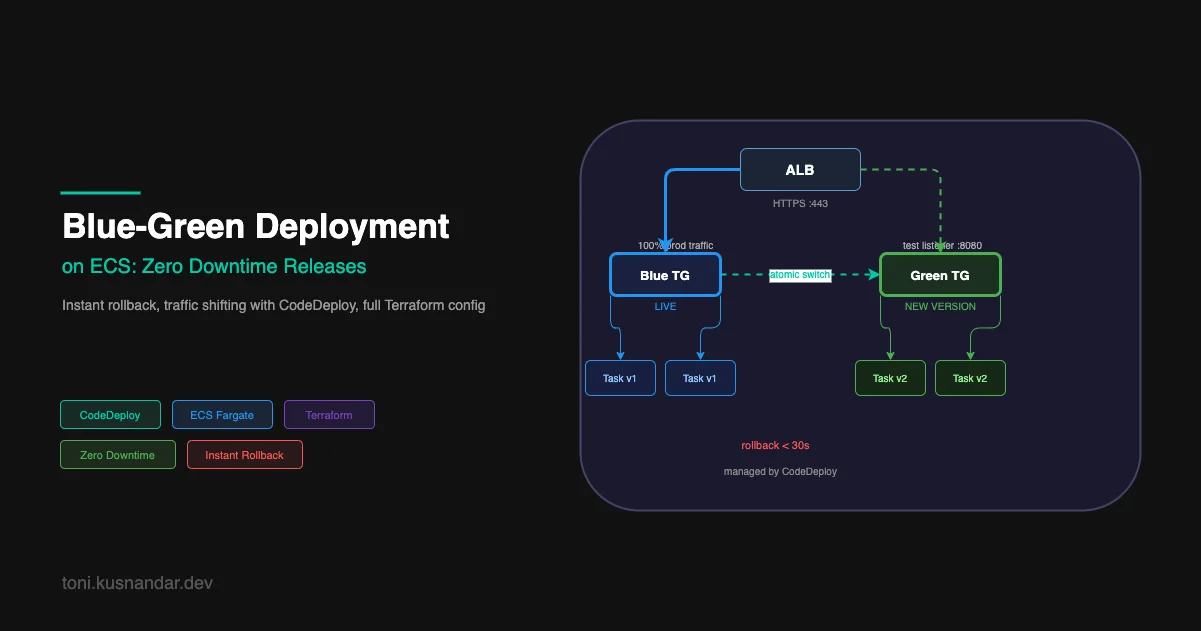Select the Green TG box
Image resolution: width=1201 pixels, height=631 pixels.
click(x=940, y=275)
